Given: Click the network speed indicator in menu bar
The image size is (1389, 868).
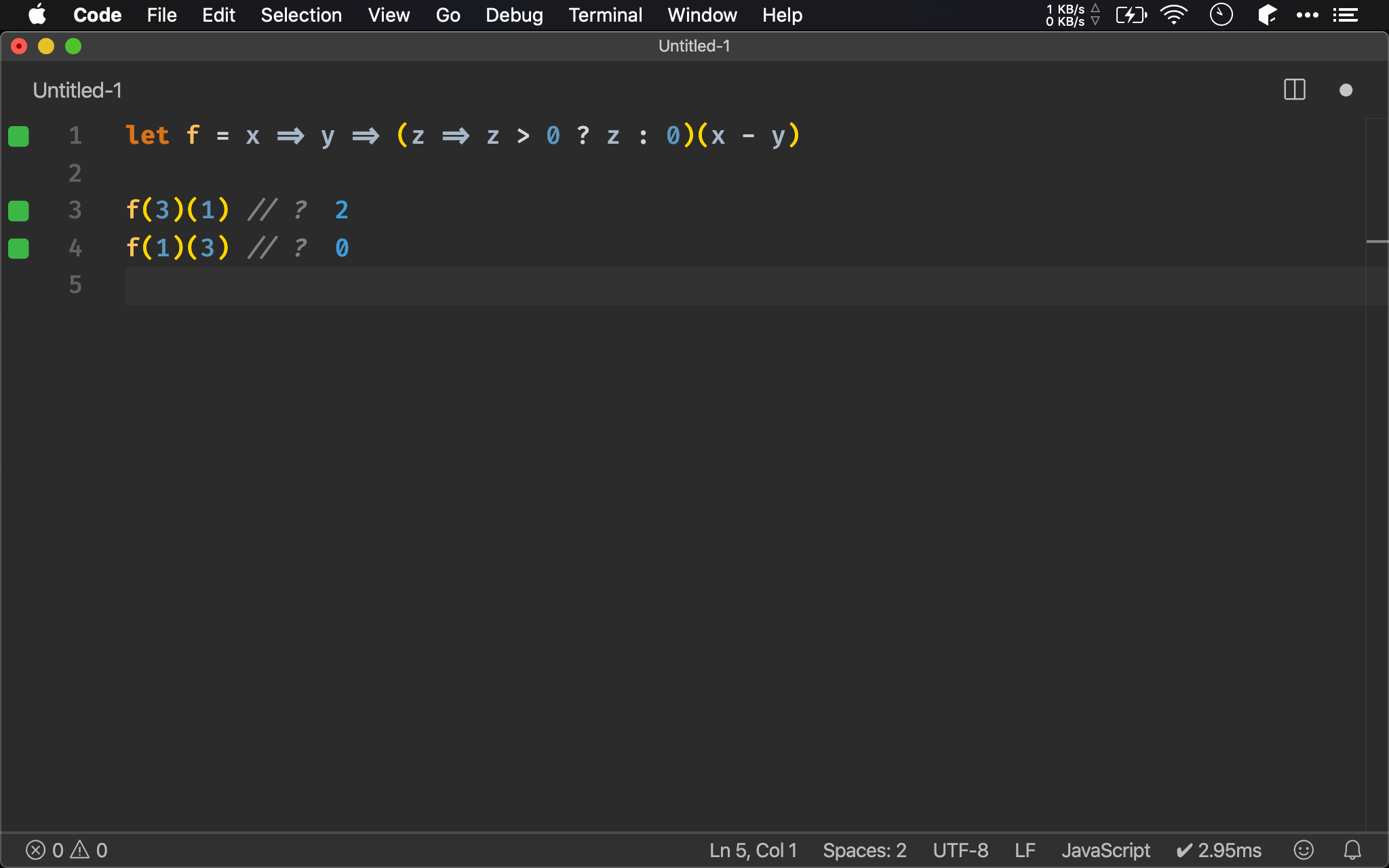Looking at the screenshot, I should click(1072, 15).
